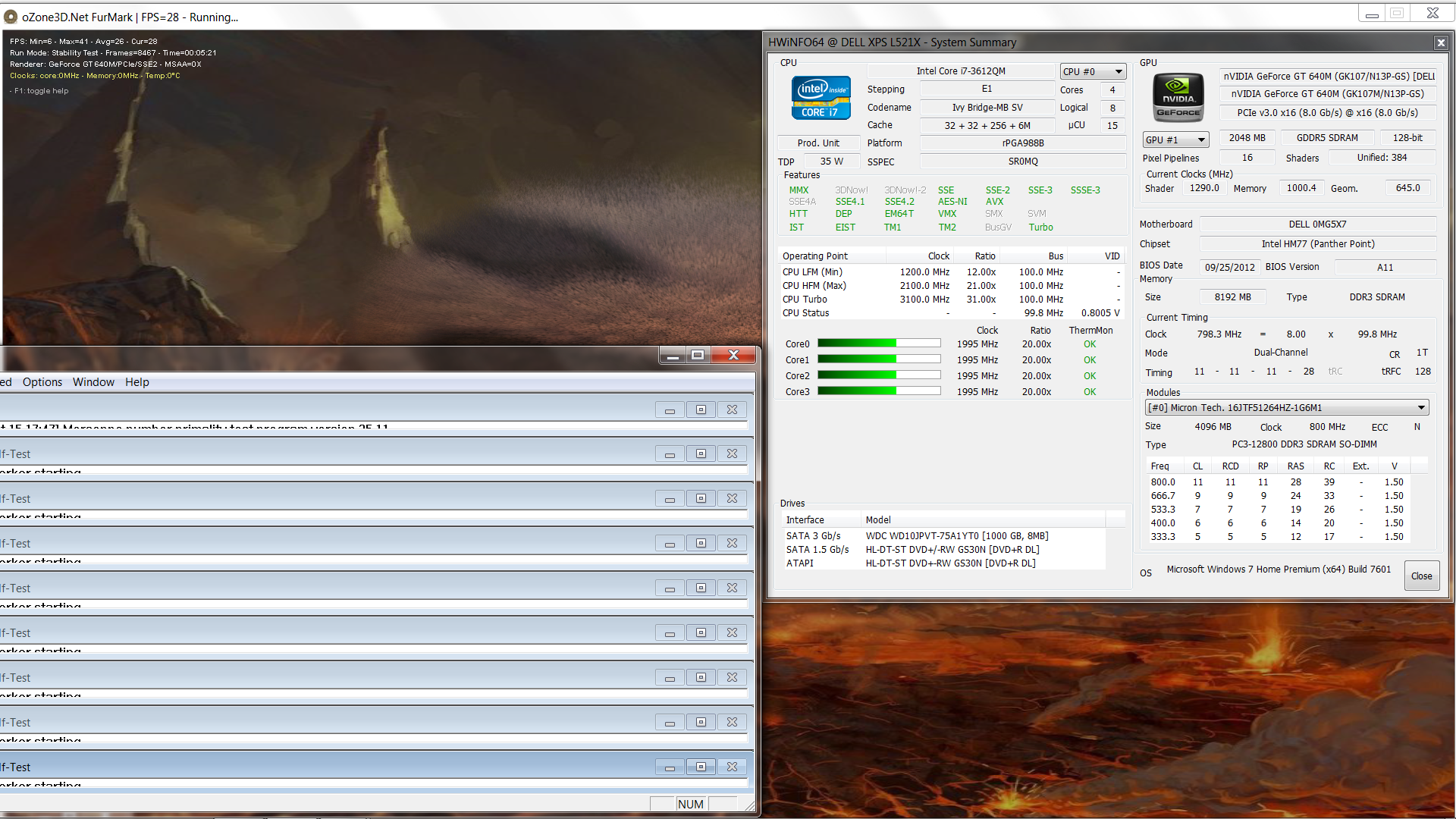Click the Core0 load progress bar

coord(879,344)
